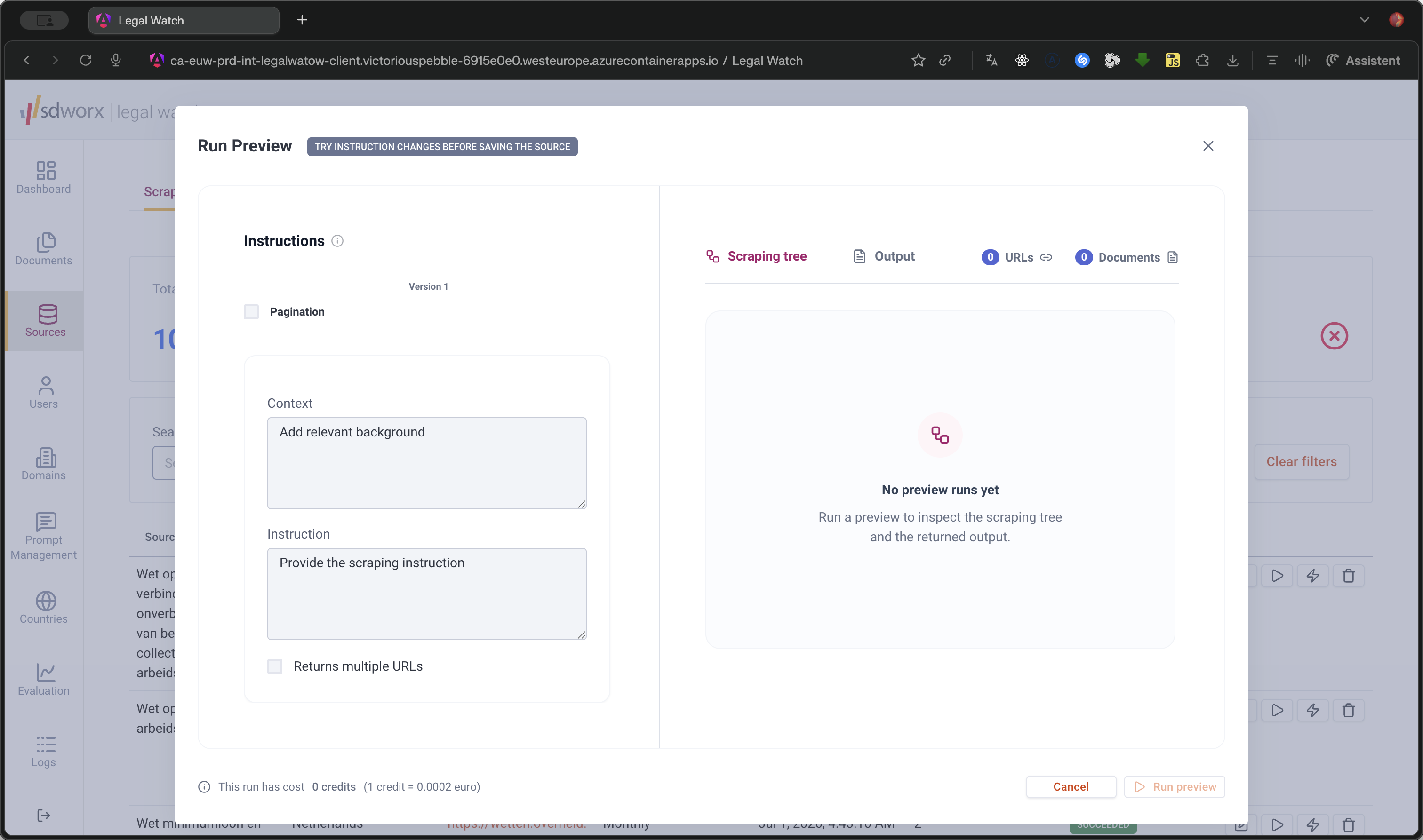This screenshot has height=840, width=1423.
Task: Open a new browser tab
Action: tap(302, 20)
